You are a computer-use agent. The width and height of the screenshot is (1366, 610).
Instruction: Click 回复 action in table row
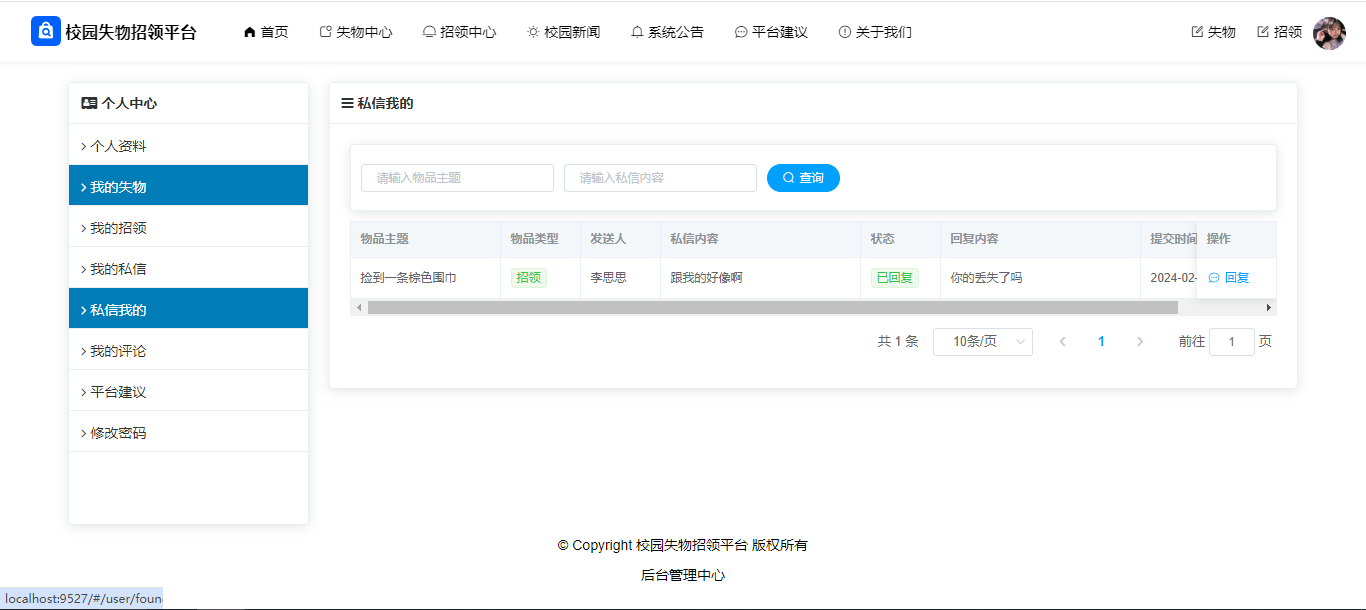[x=1229, y=278]
